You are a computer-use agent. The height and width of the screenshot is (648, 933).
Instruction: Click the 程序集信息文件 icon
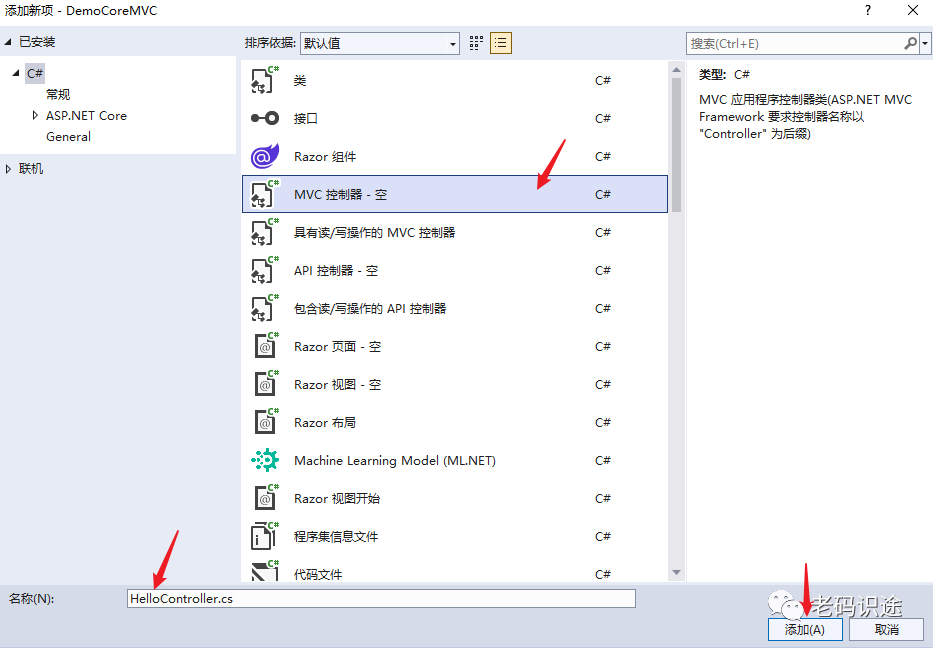[x=265, y=536]
